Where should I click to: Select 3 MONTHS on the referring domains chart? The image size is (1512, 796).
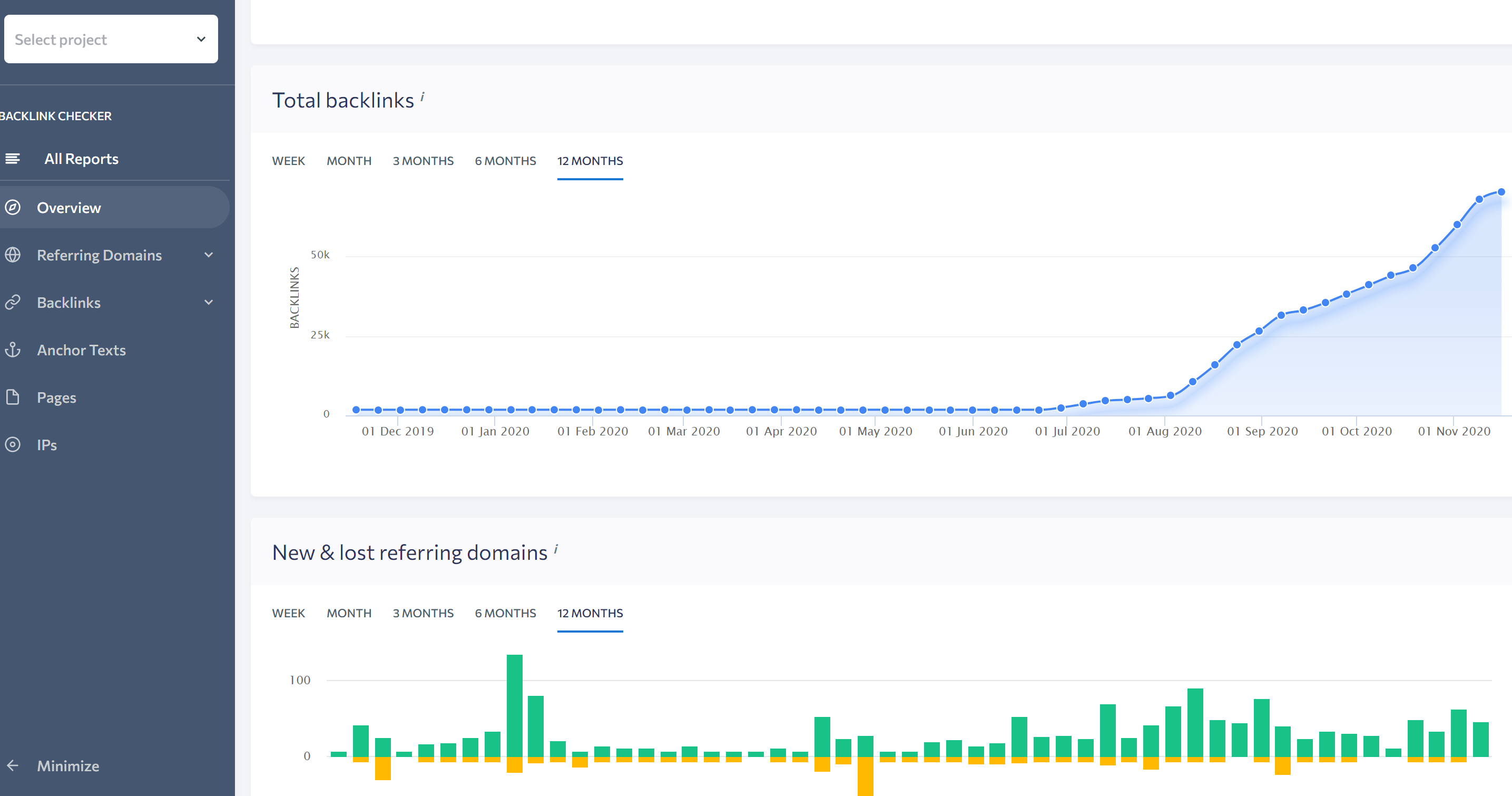point(423,613)
